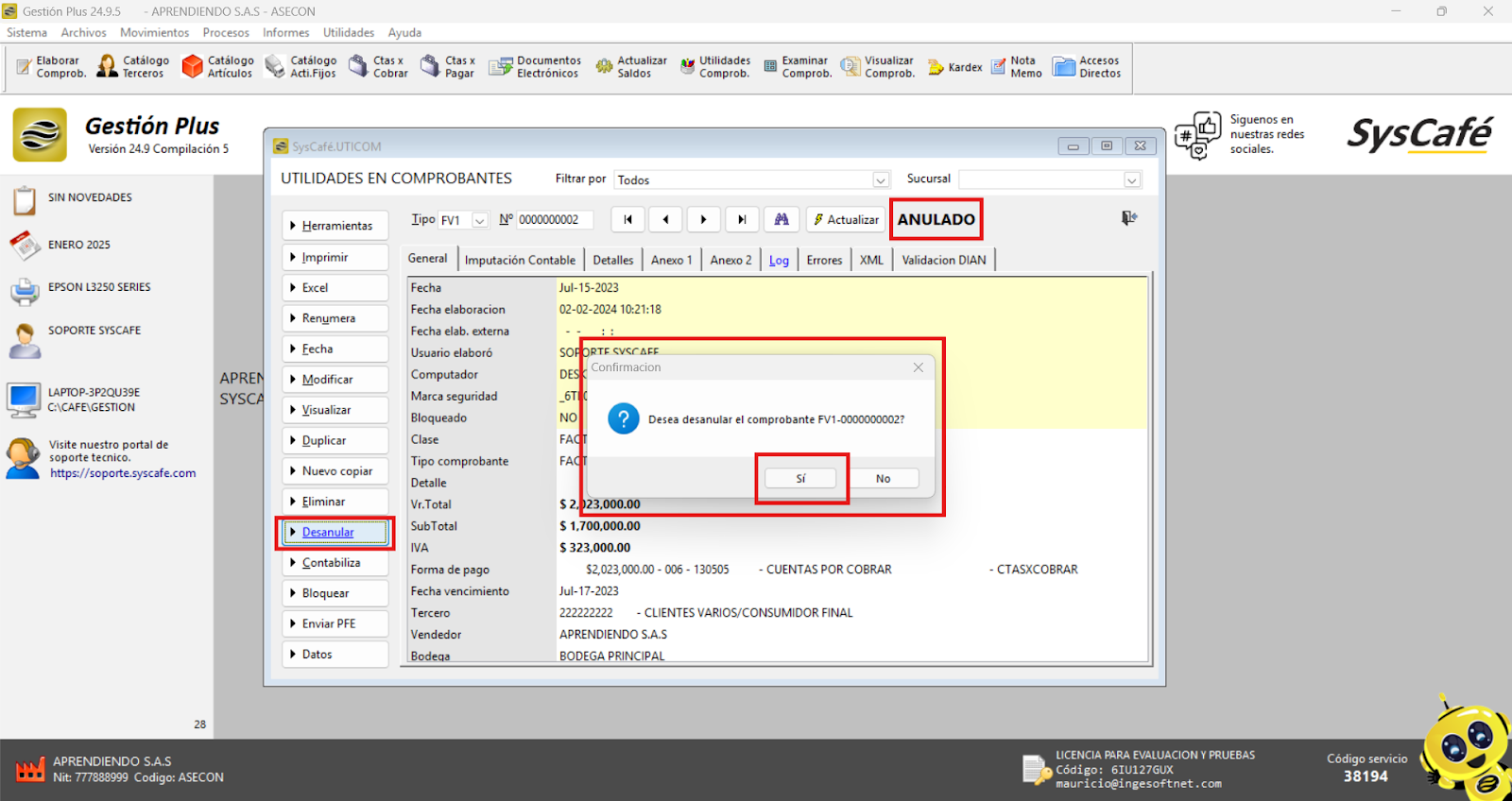Open Nota Memo from the toolbar

coord(1016,66)
